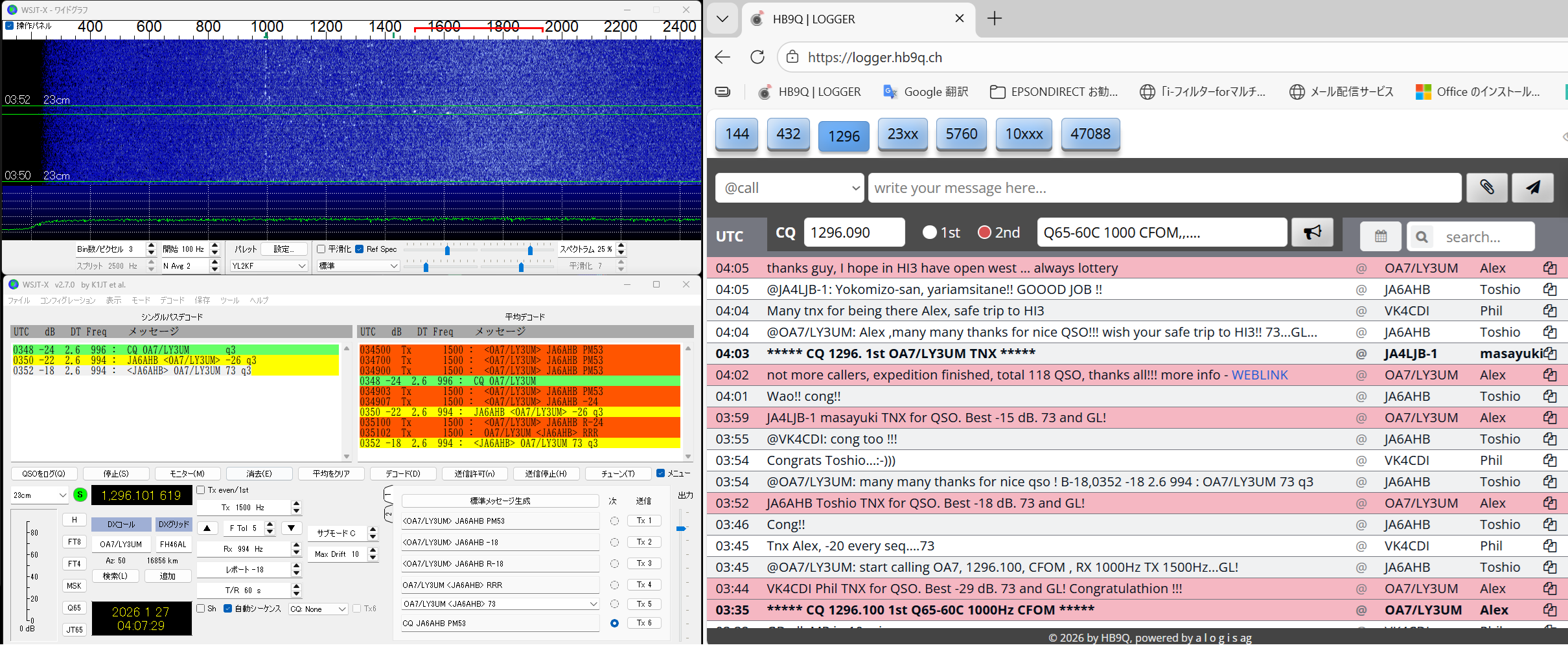Click the message input field
This screenshot has height=654, width=1568.
coord(1164,188)
